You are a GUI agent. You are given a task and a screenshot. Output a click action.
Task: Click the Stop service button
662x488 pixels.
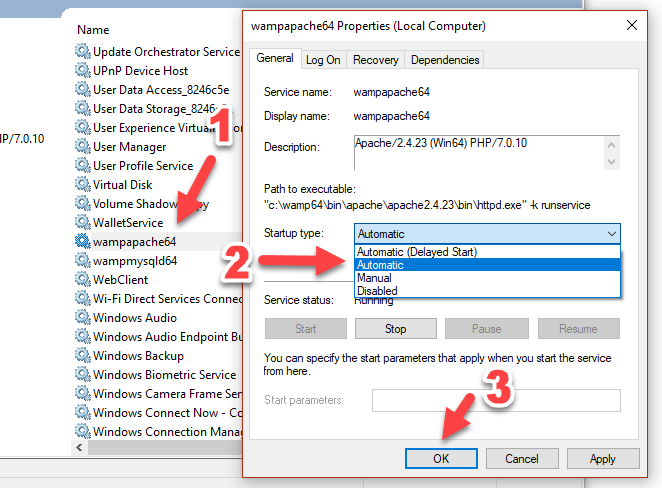point(396,329)
